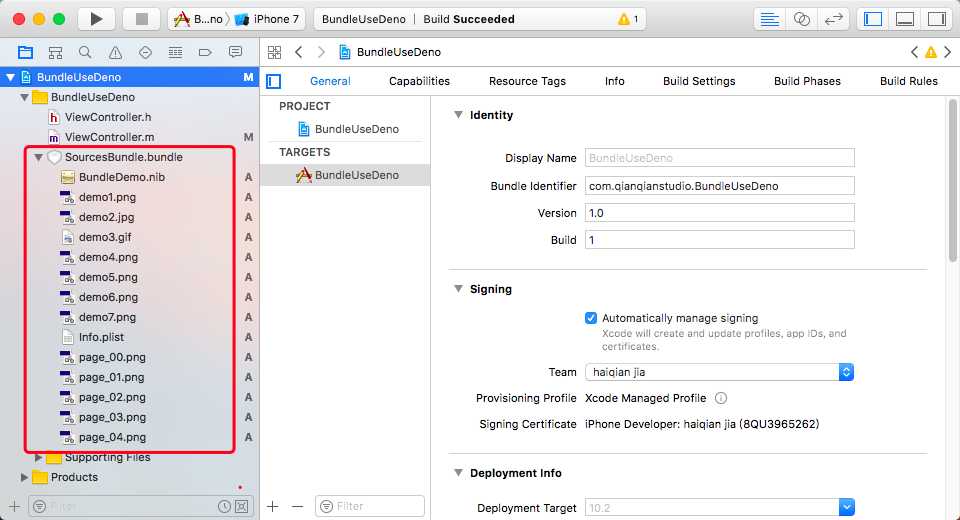
Task: Show only source-controlled files in the navigator
Action: coord(242,507)
